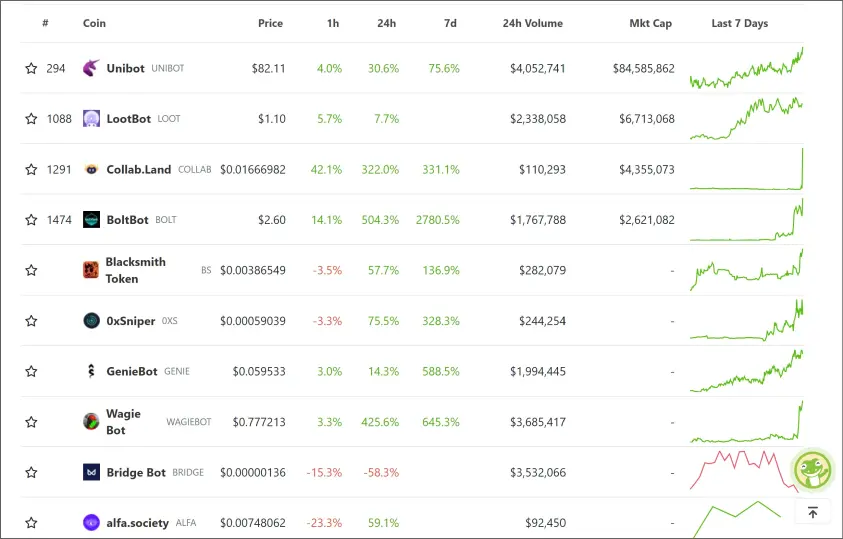
Task: Favorite Wagie Bot using the star
Action: click(31, 422)
